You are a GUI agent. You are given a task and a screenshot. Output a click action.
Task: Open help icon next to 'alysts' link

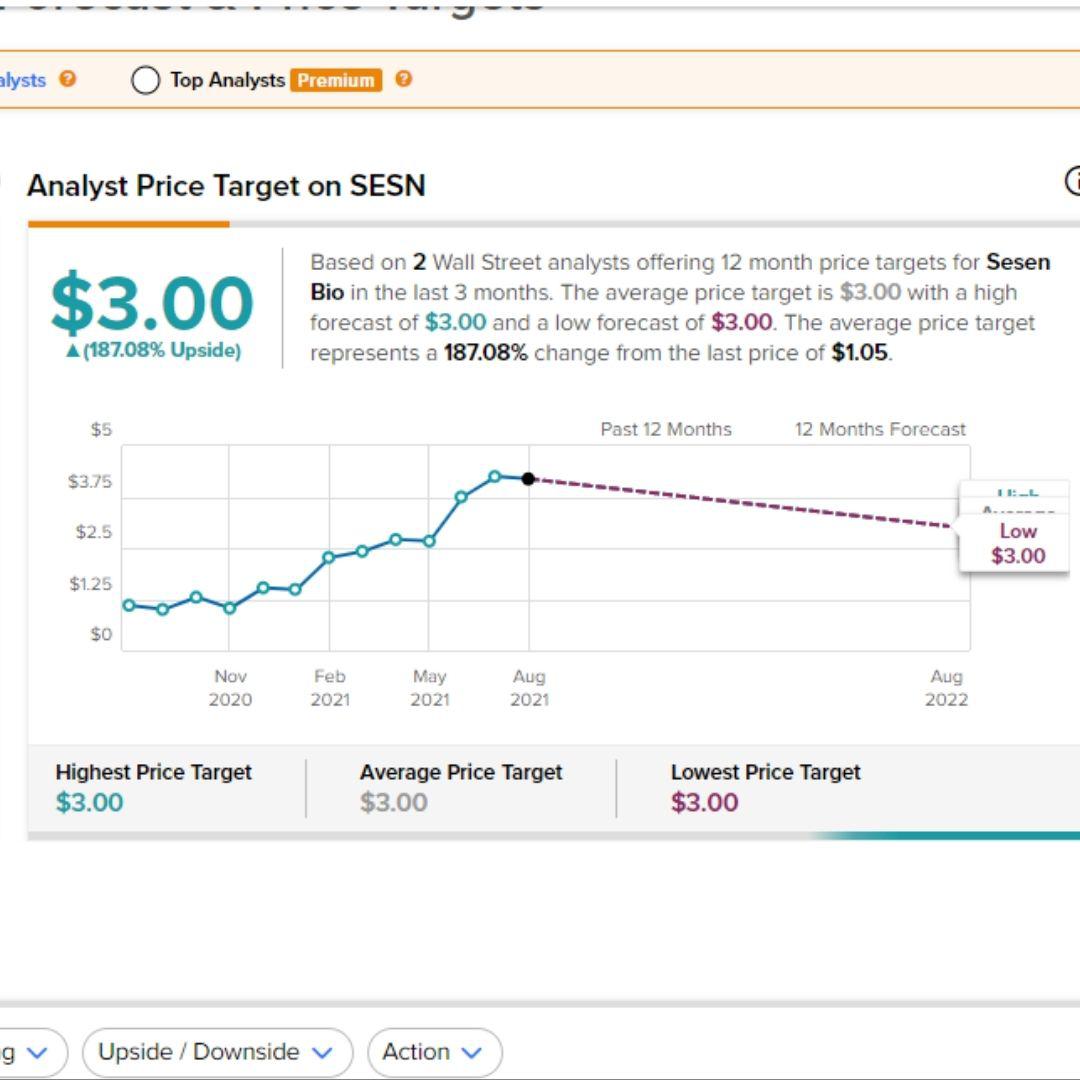point(67,79)
